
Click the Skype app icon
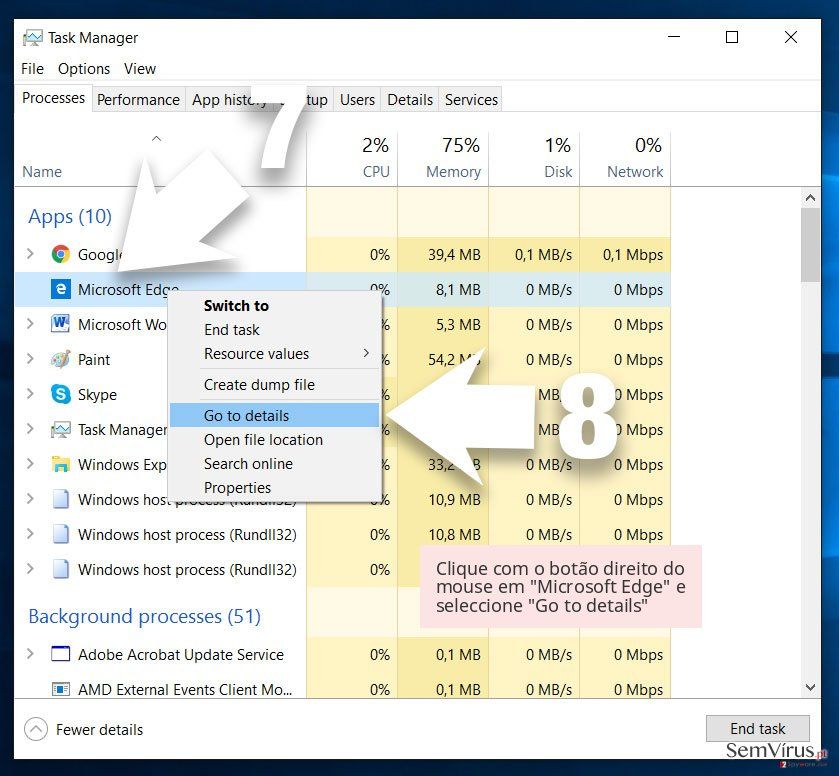pyautogui.click(x=60, y=394)
